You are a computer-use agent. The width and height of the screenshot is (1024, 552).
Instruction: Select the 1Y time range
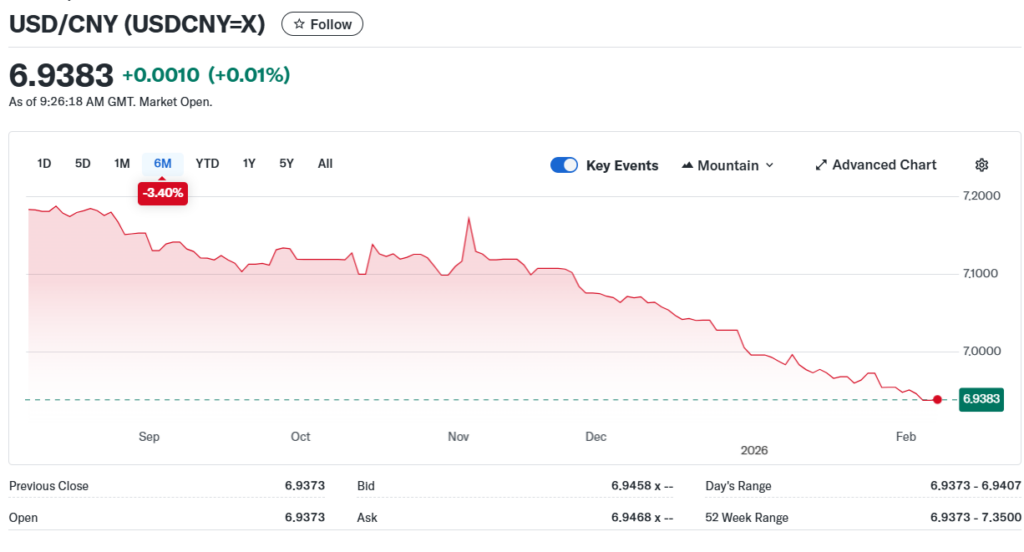click(249, 163)
